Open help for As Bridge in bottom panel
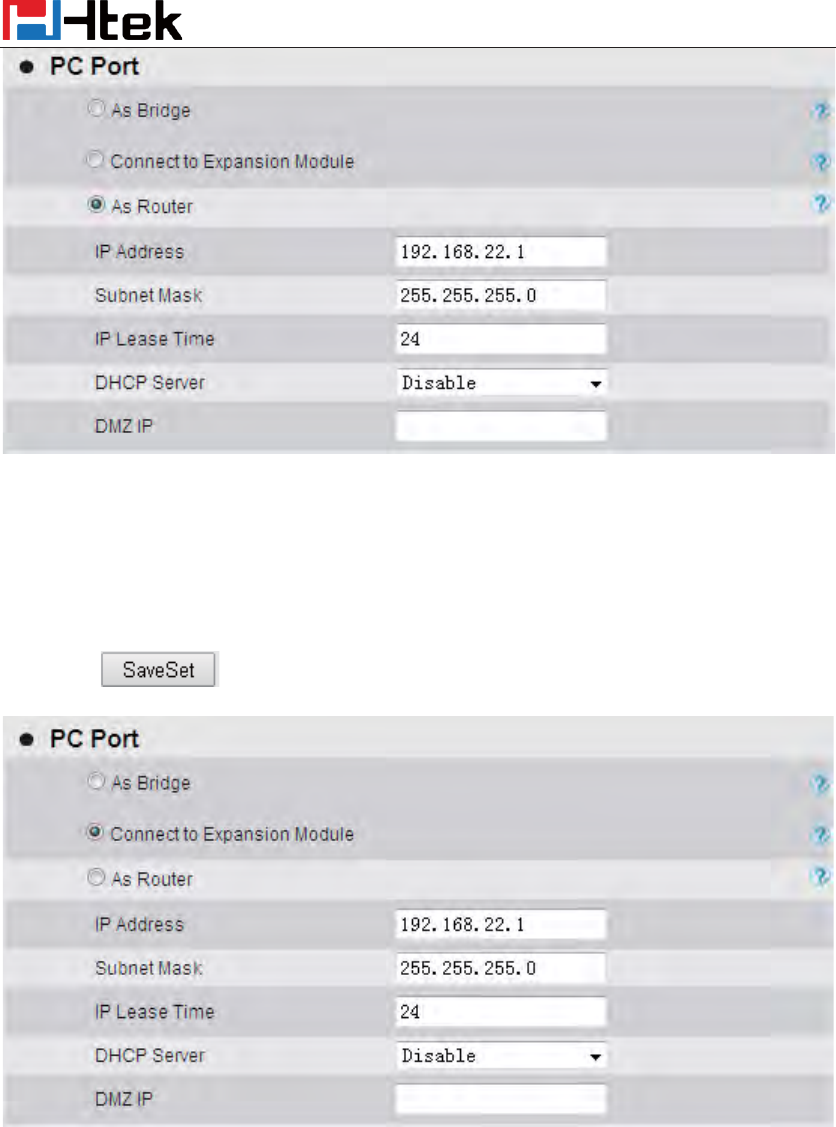Screen dimensions: 836x1127 pyautogui.click(x=821, y=784)
